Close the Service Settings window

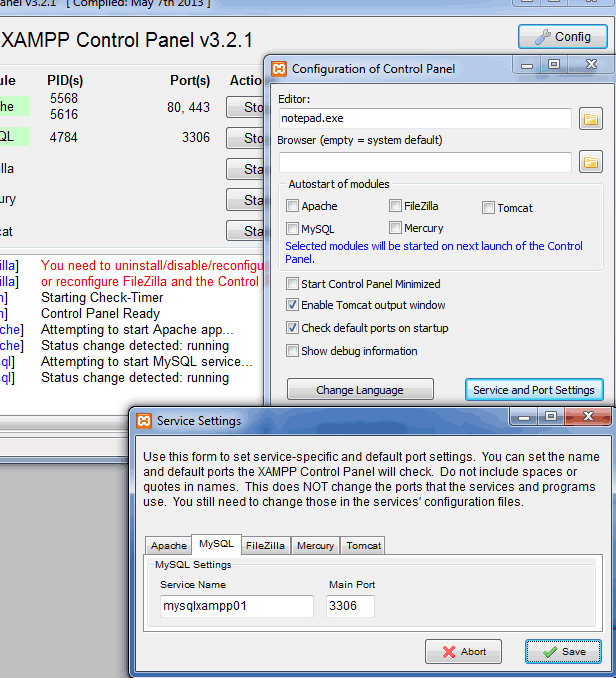[588, 417]
